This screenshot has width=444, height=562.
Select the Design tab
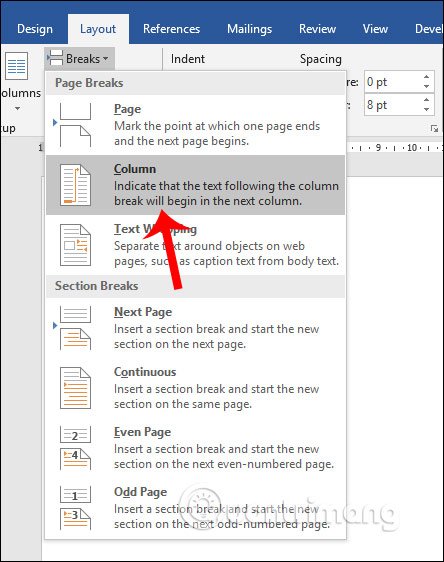(35, 29)
